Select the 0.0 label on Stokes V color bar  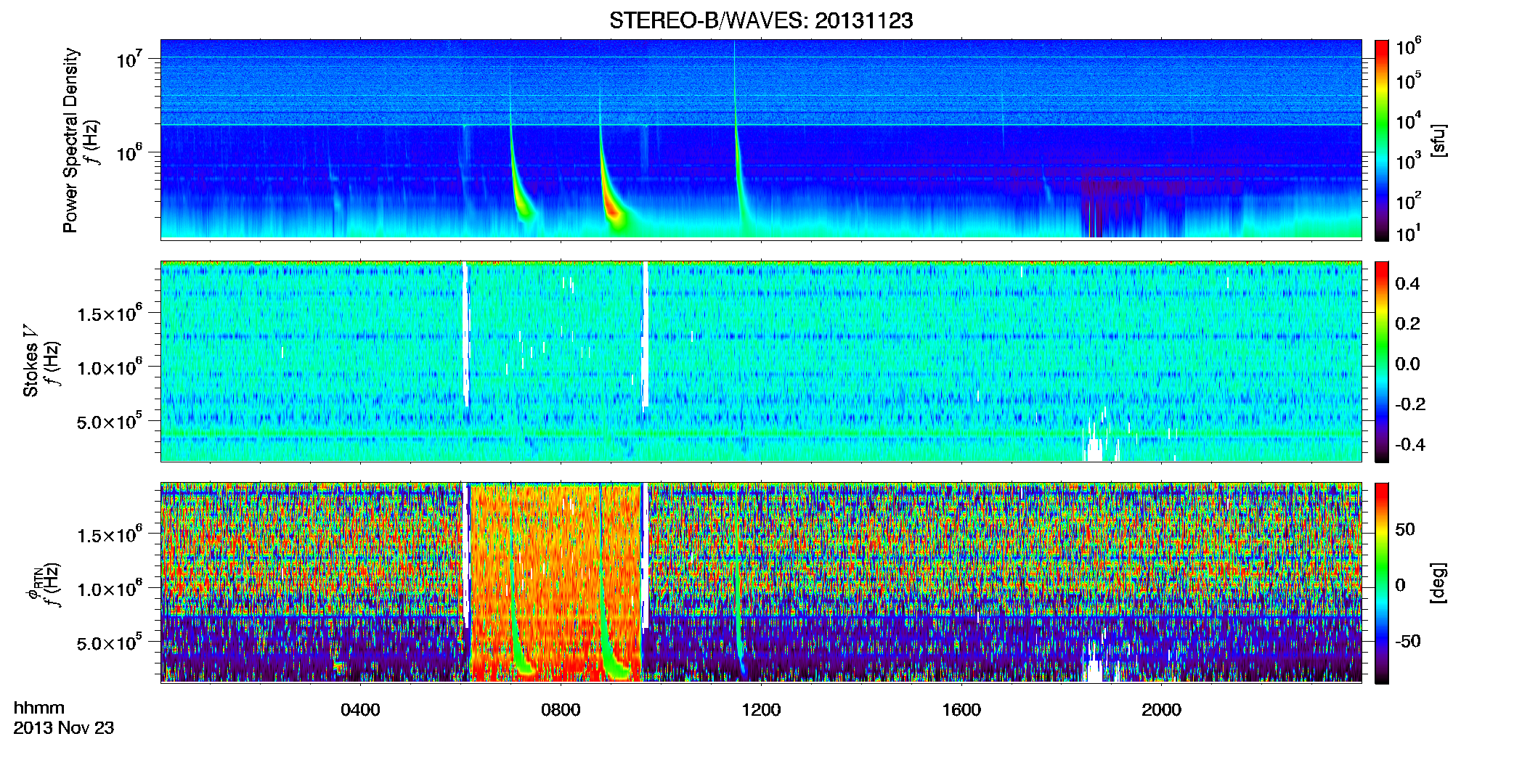tap(1407, 364)
